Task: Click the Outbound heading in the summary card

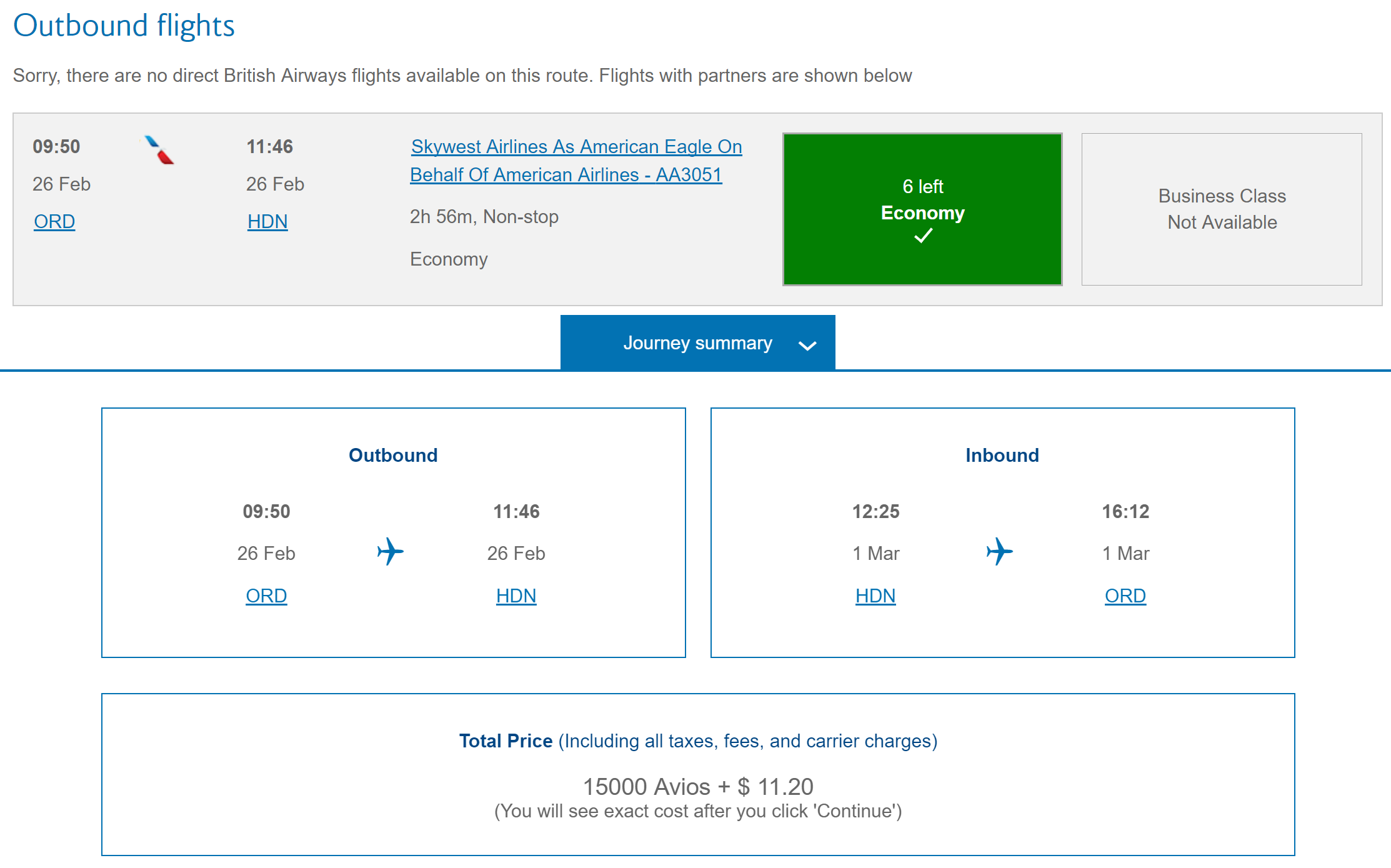Action: pyautogui.click(x=393, y=456)
